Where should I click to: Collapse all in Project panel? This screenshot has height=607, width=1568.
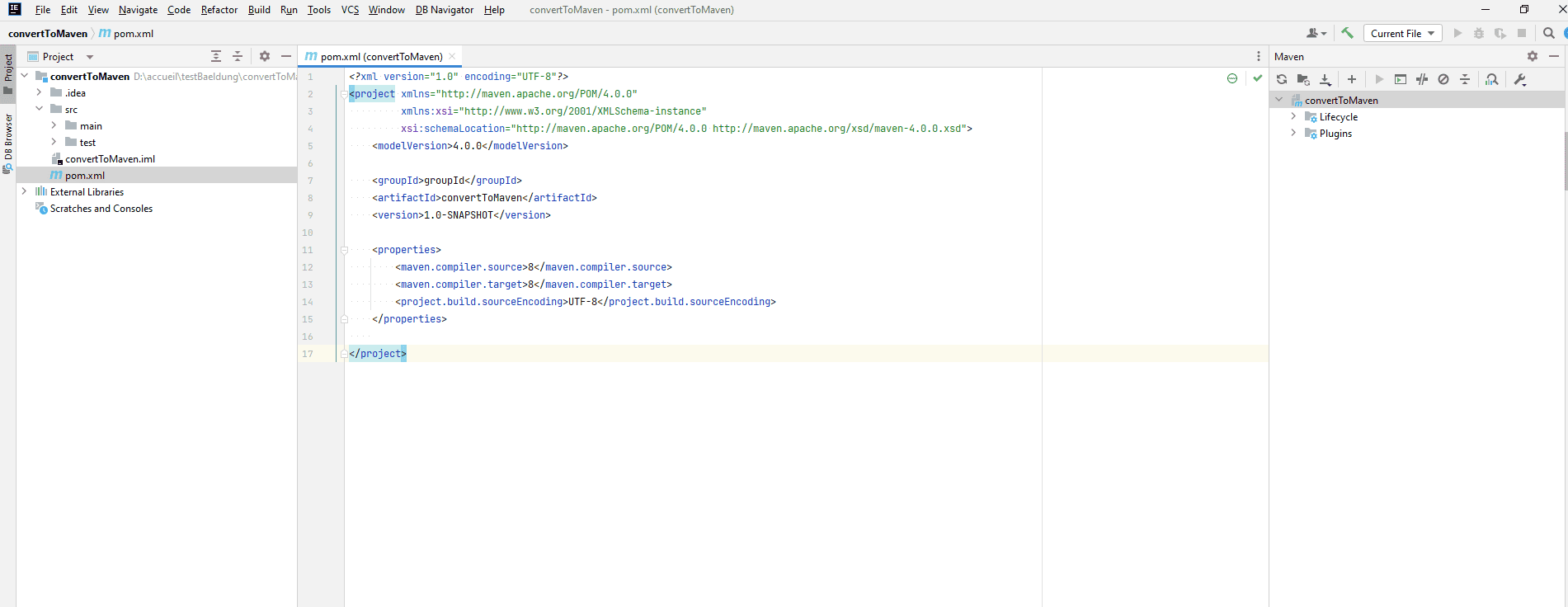pyautogui.click(x=238, y=56)
